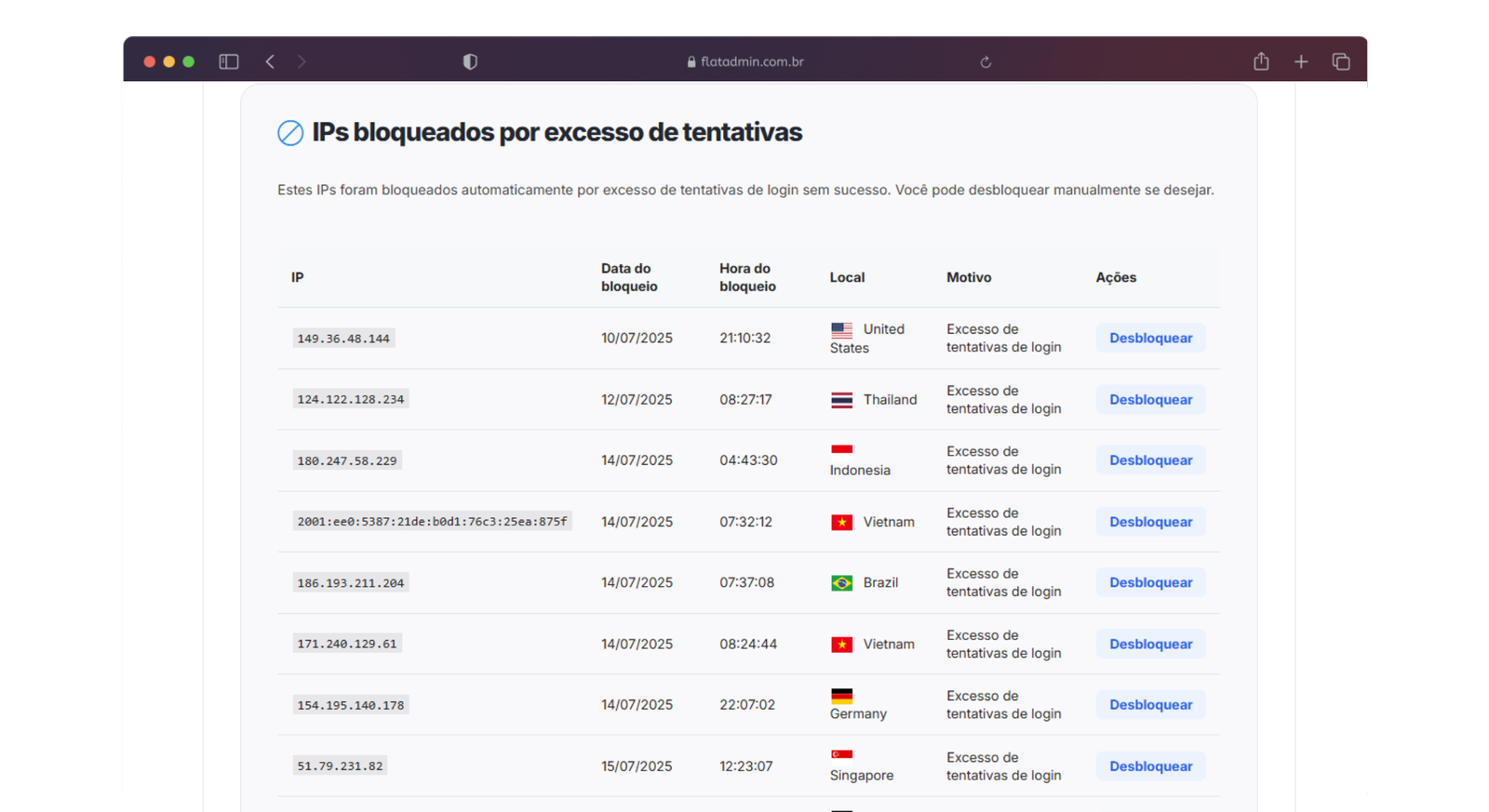Click the Brazil location text

tap(880, 582)
